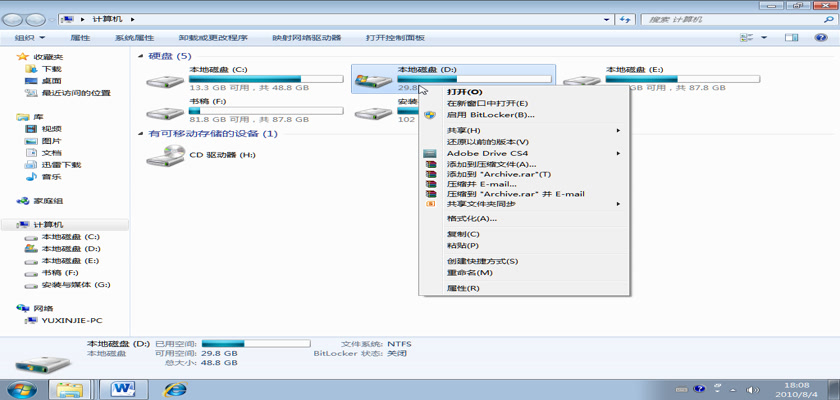Select 格式化(A)... in the context menu
The height and width of the screenshot is (400, 840).
click(471, 218)
